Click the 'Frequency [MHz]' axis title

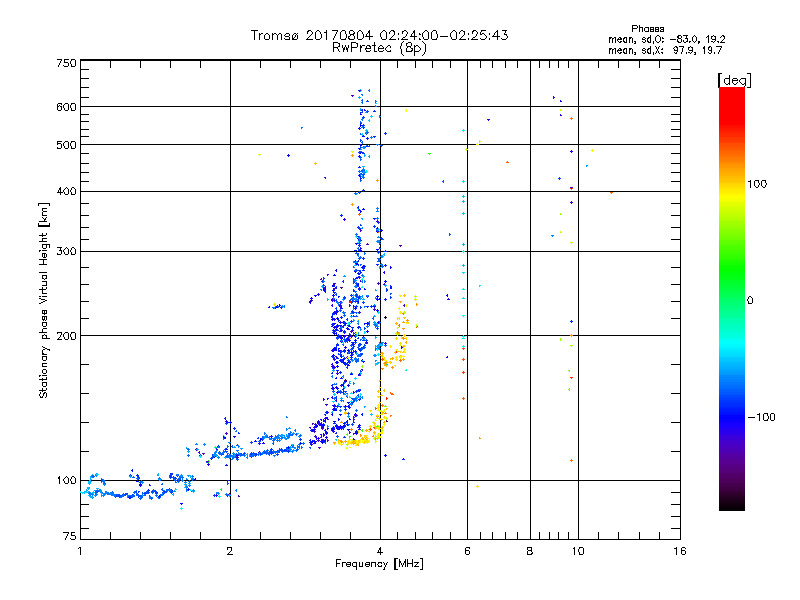pos(379,564)
